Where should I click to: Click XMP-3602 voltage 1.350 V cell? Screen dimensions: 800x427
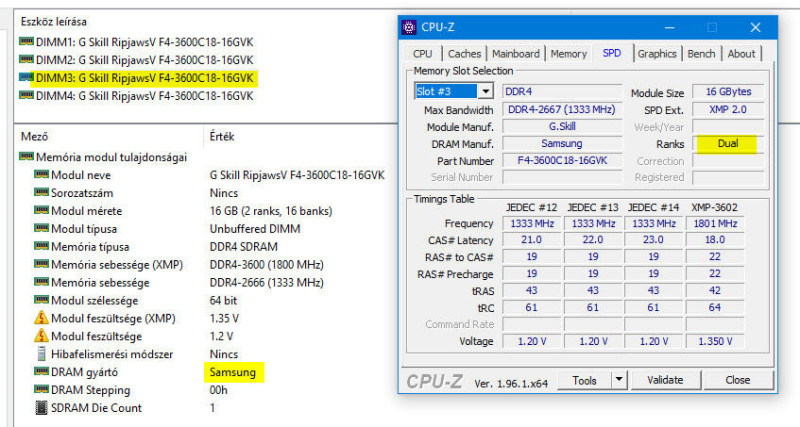click(x=715, y=341)
